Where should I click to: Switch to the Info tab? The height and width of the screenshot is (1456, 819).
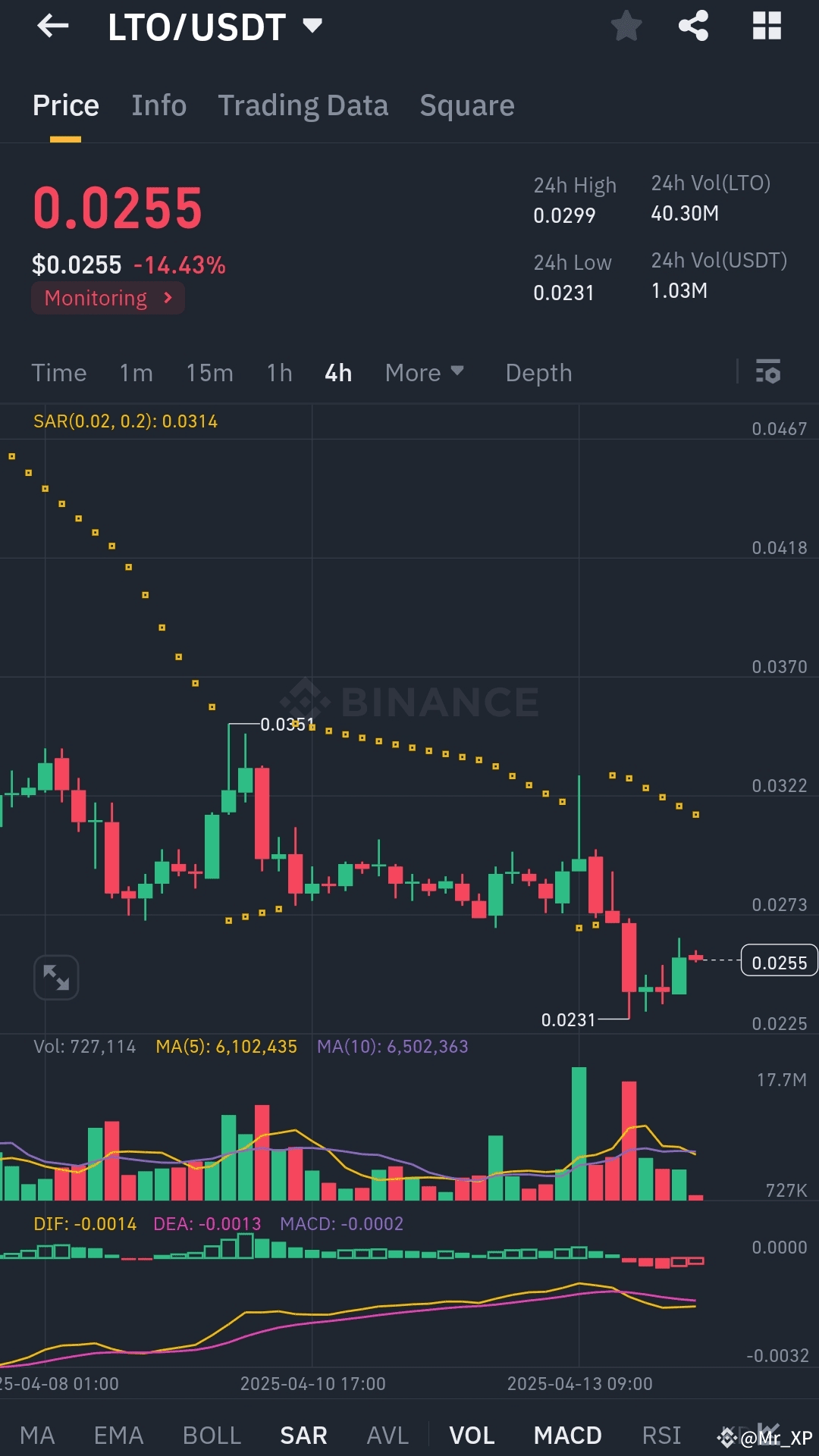coord(158,105)
